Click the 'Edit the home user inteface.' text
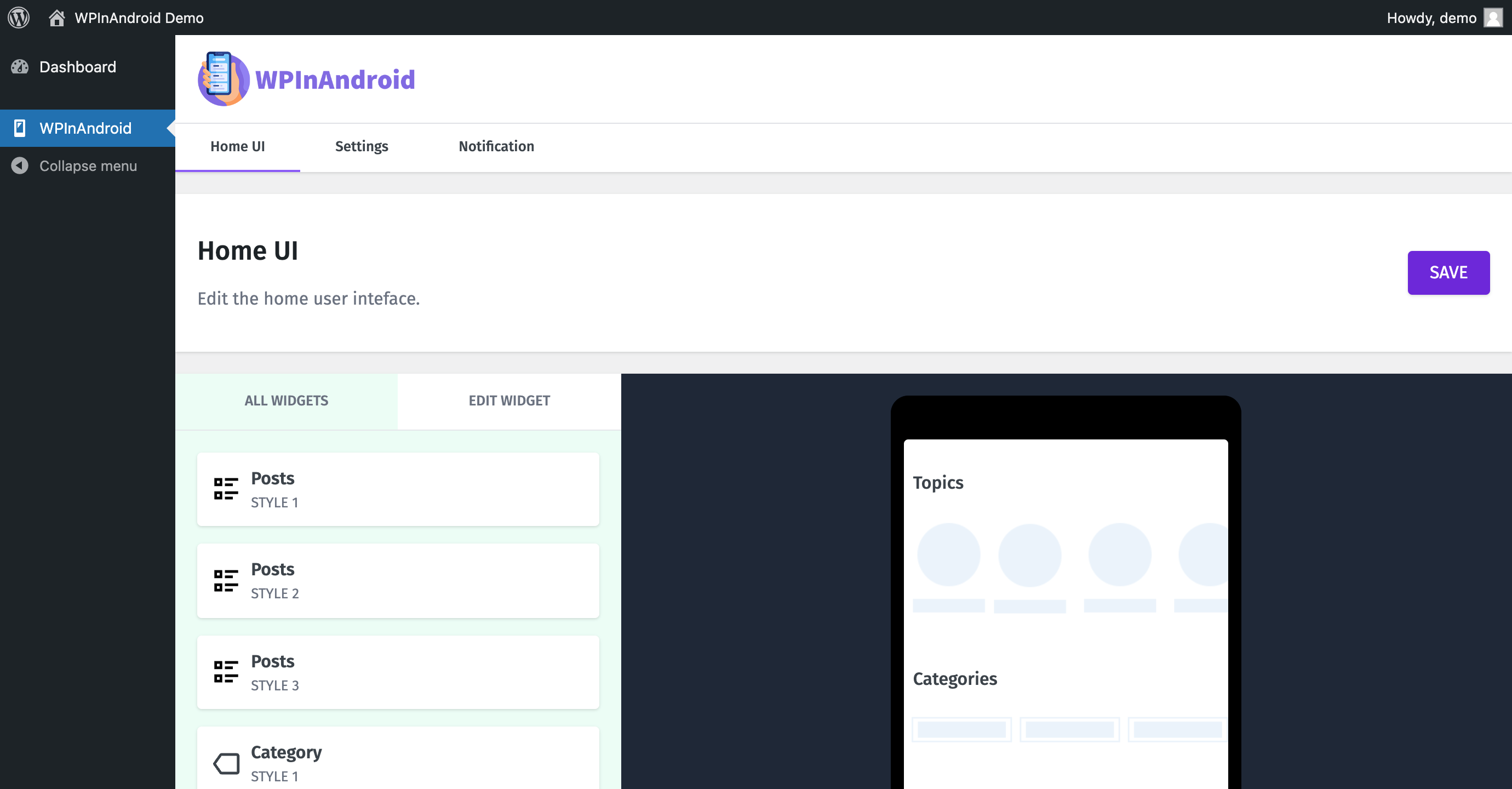1512x789 pixels. click(x=309, y=299)
